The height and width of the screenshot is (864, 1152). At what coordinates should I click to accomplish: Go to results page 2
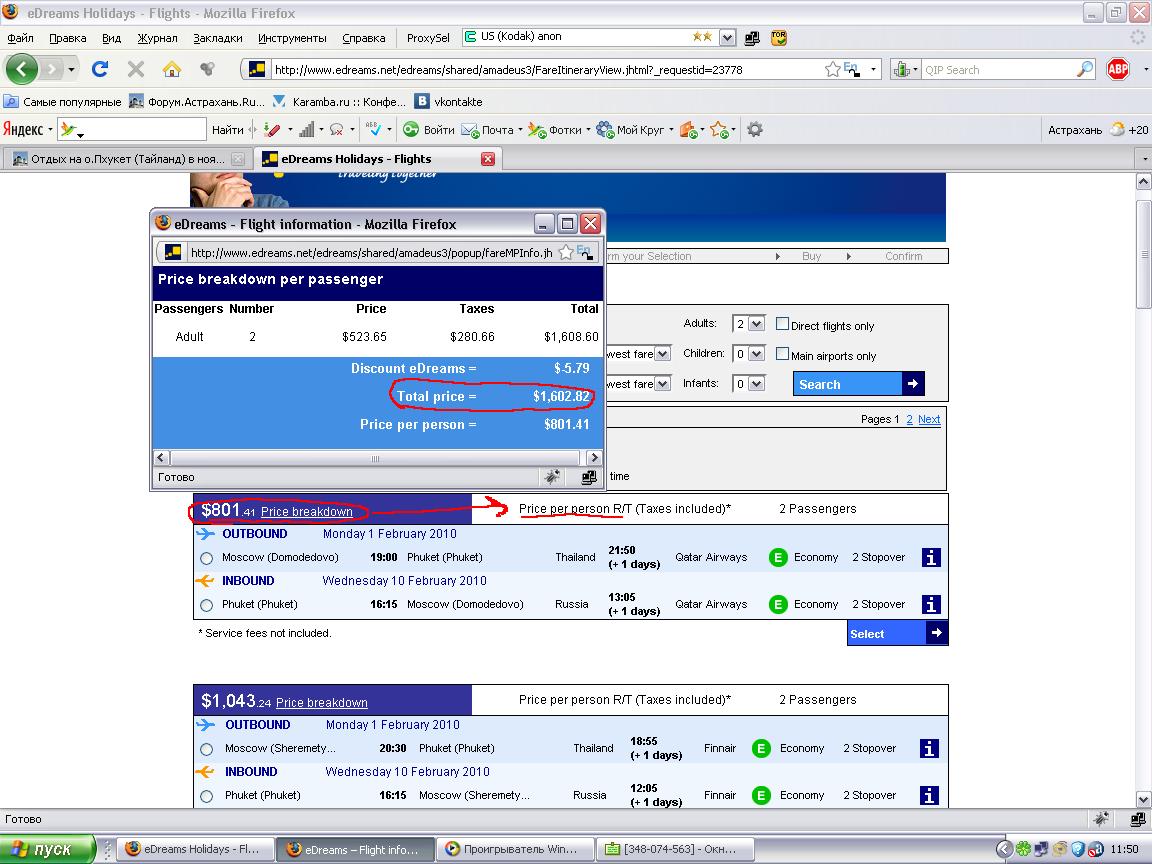click(x=910, y=420)
